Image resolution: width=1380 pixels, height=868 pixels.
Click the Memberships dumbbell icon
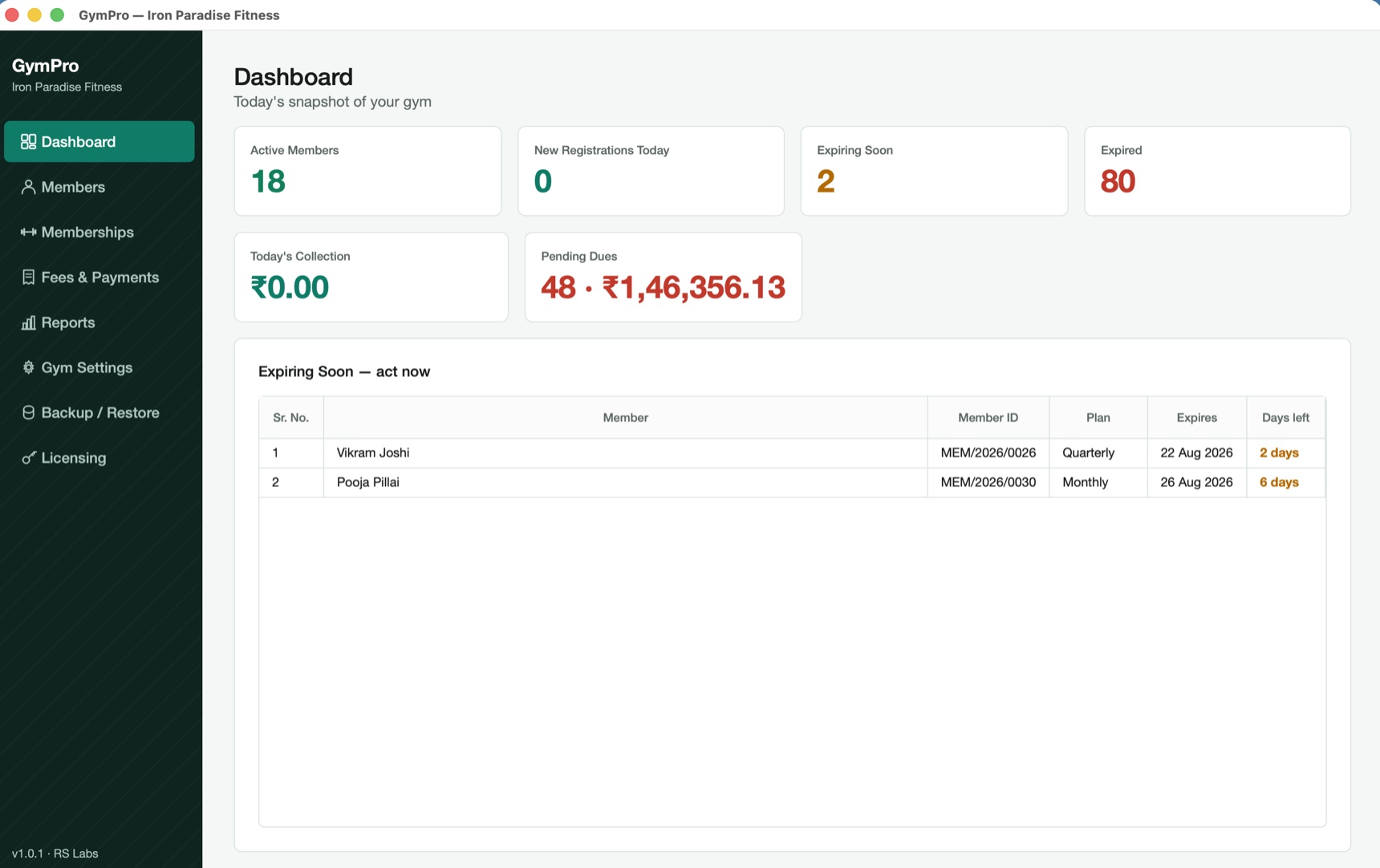(28, 232)
